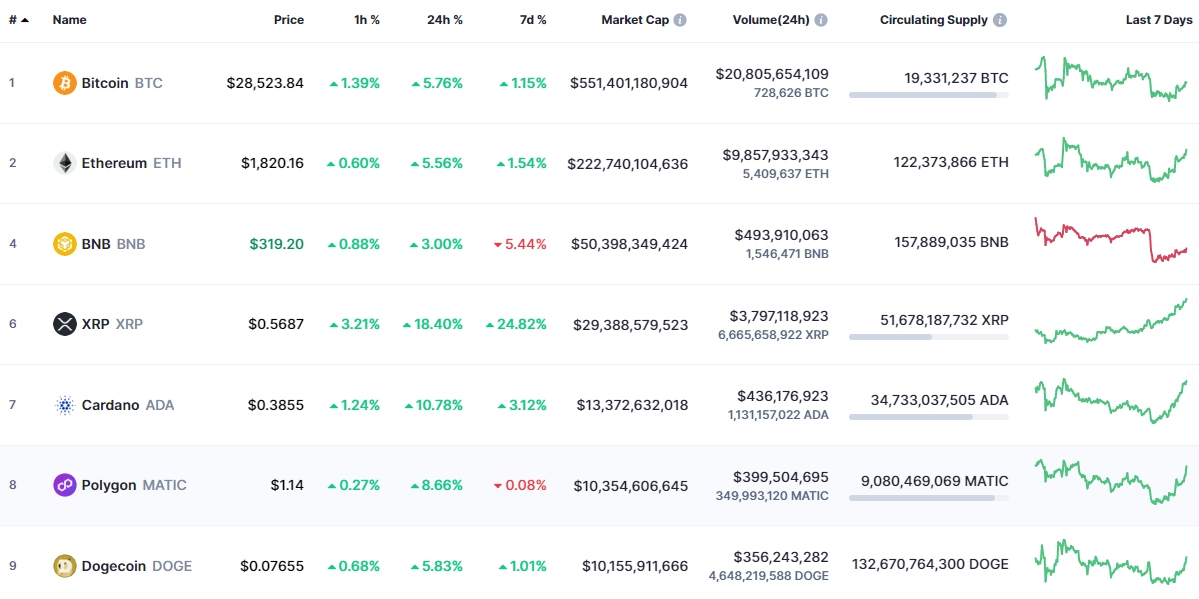Click the Bitcoin coin logo
Screen dimensions: 1199x599
(65, 83)
